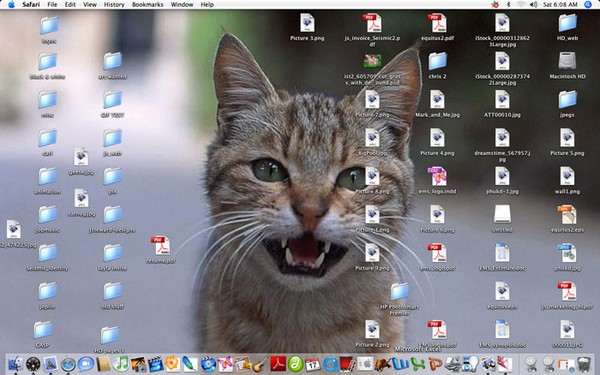This screenshot has height=375, width=600.
Task: Click the Safari compass icon in Dock
Action: tap(68, 364)
